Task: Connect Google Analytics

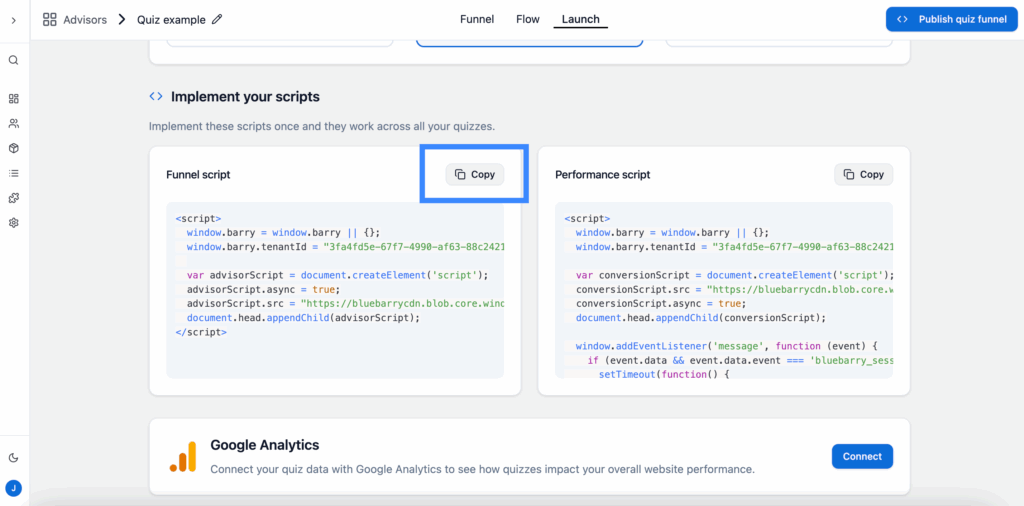Action: [x=862, y=456]
